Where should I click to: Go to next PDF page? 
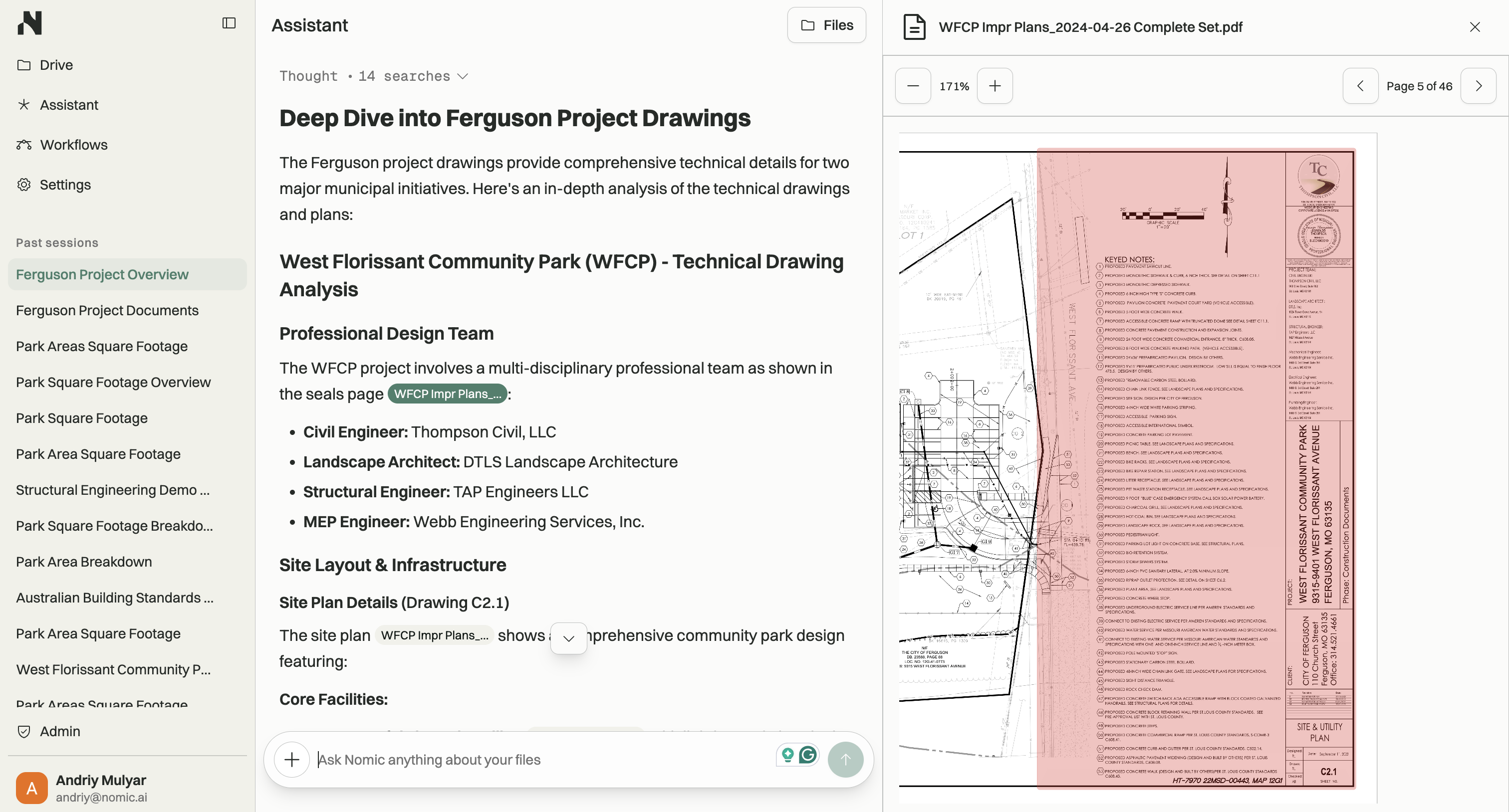point(1478,86)
